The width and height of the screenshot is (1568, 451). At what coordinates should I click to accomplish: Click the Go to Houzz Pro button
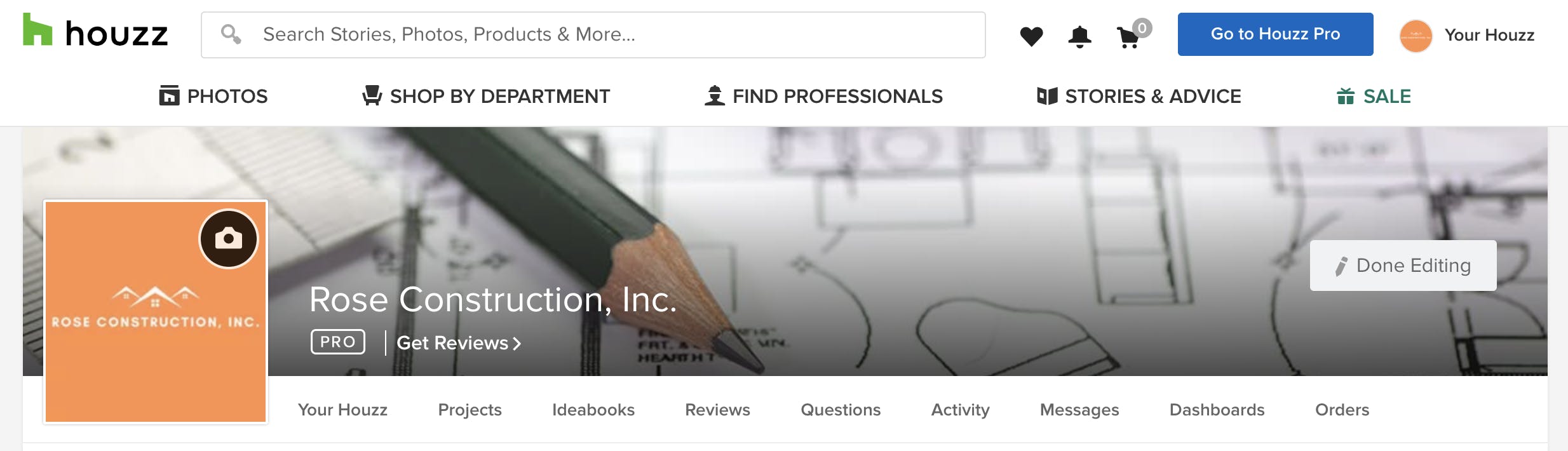tap(1274, 34)
